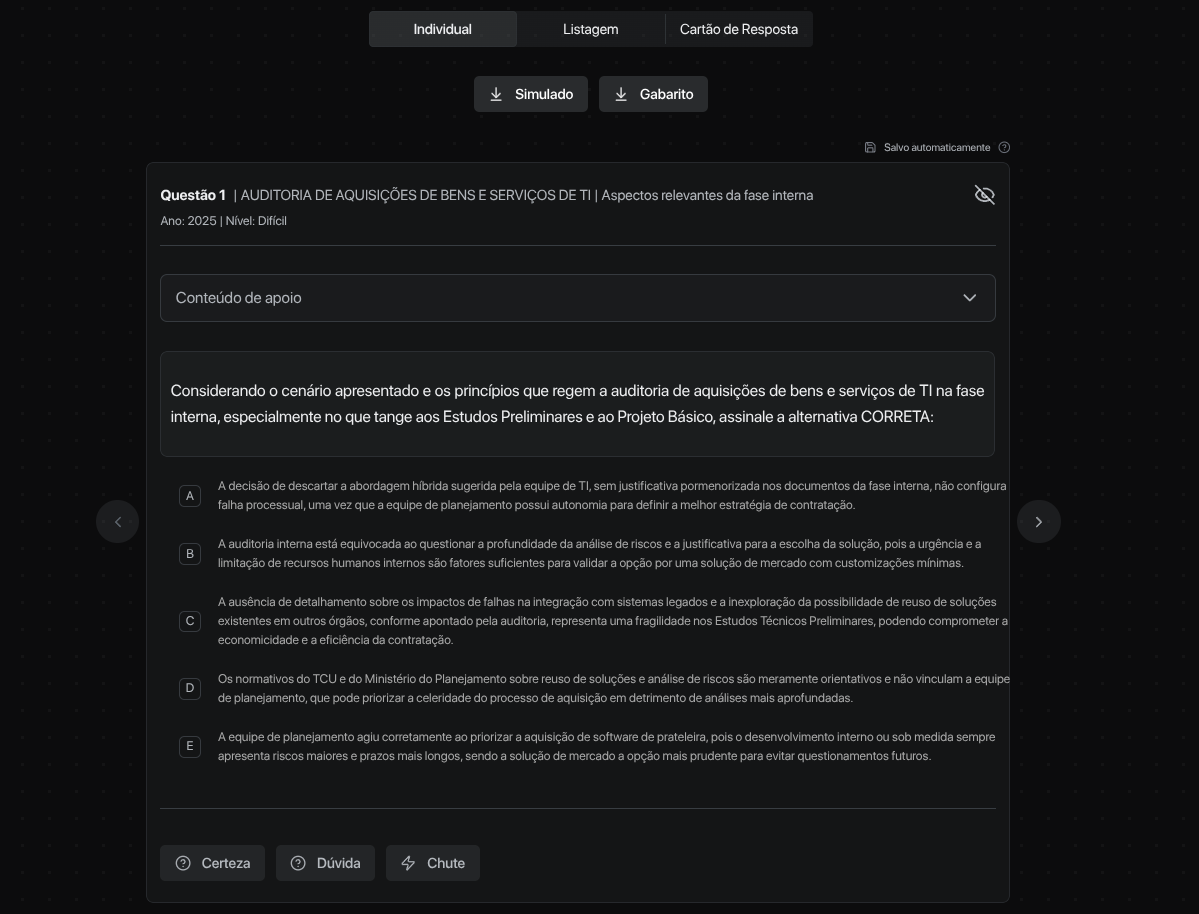
Task: Expand the Conteúdo de apoio section
Action: tap(577, 298)
